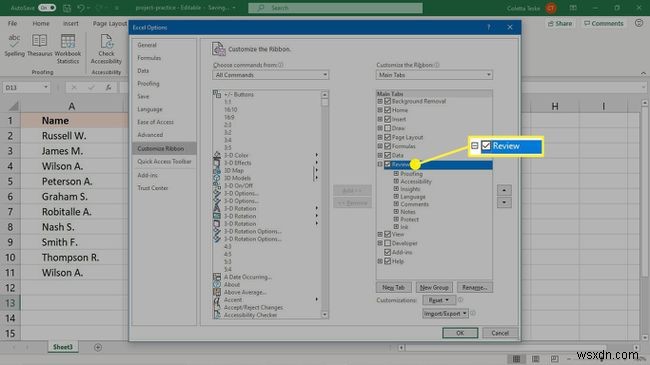Click OK in Excel Options
The height and width of the screenshot is (365, 650).
tap(460, 333)
